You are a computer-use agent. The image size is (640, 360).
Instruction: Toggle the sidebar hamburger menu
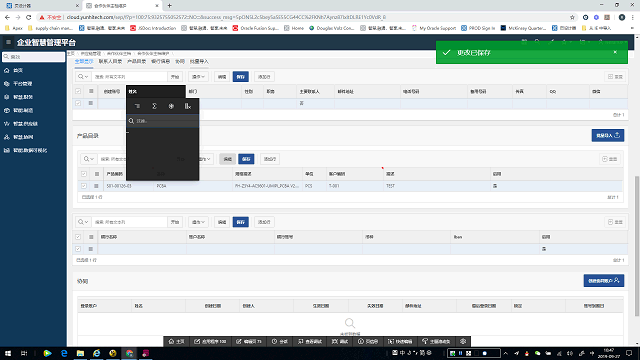(8, 42)
